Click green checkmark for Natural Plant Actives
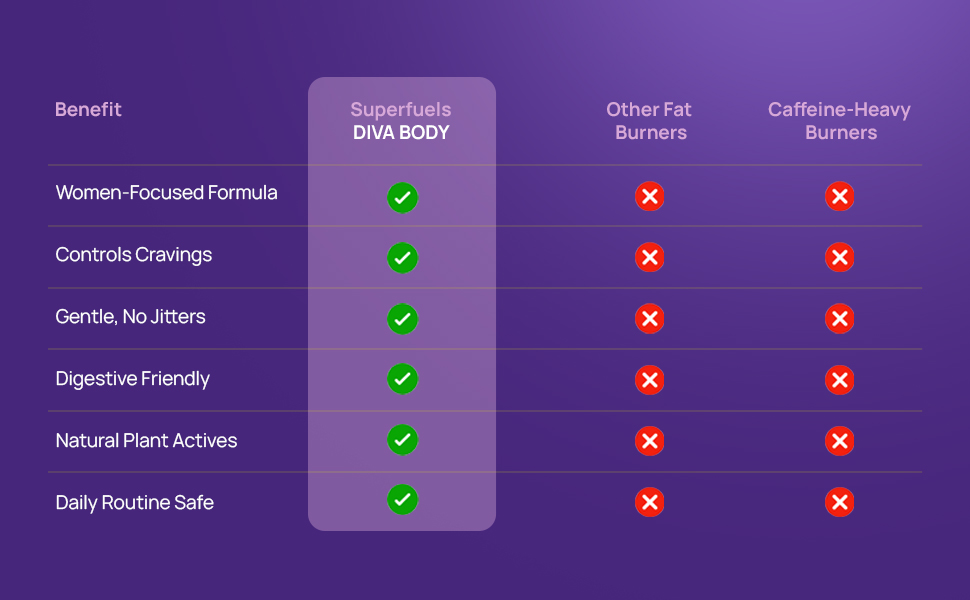The image size is (970, 600). point(402,439)
